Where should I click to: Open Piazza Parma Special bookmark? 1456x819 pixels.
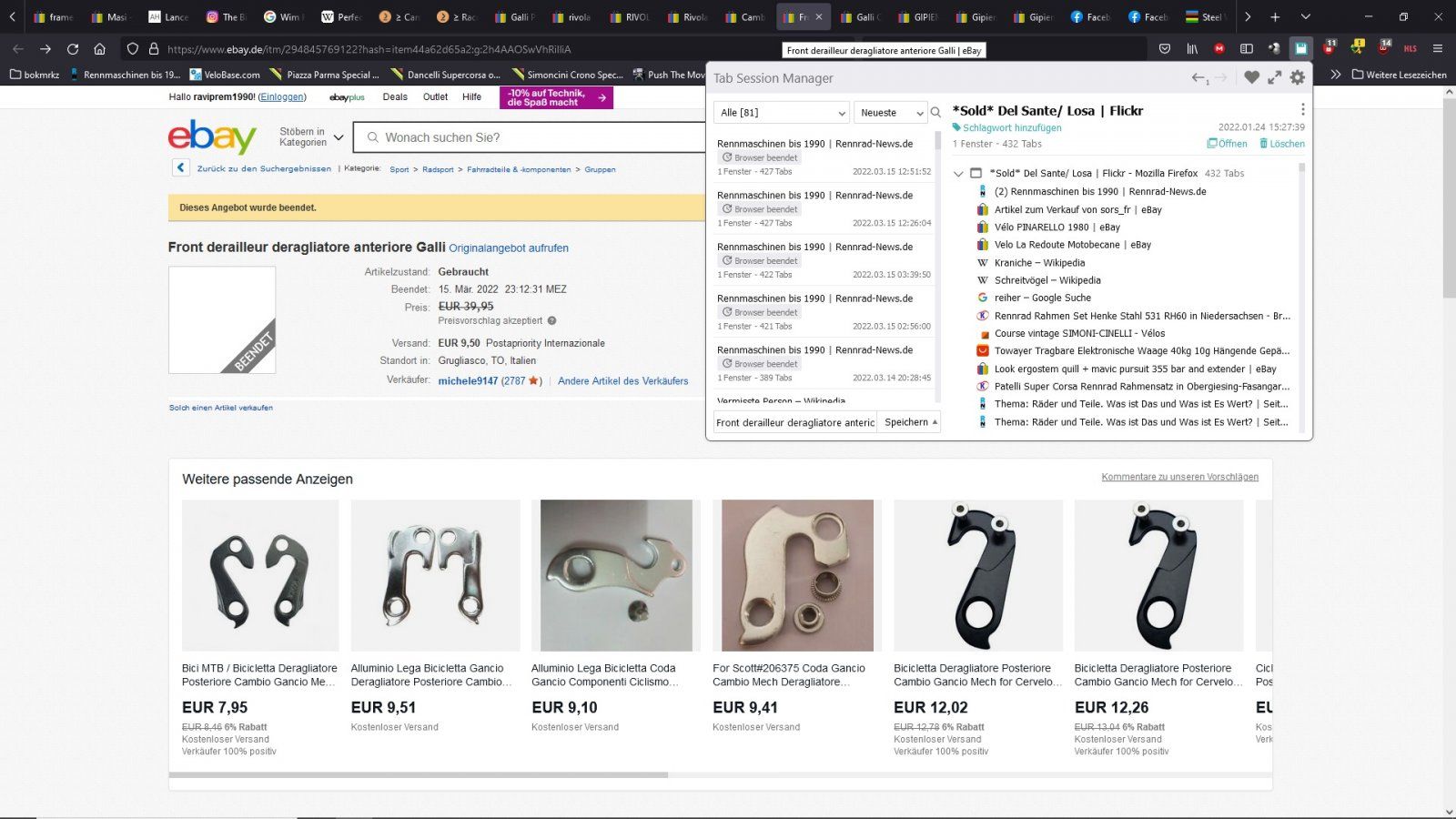(326, 75)
